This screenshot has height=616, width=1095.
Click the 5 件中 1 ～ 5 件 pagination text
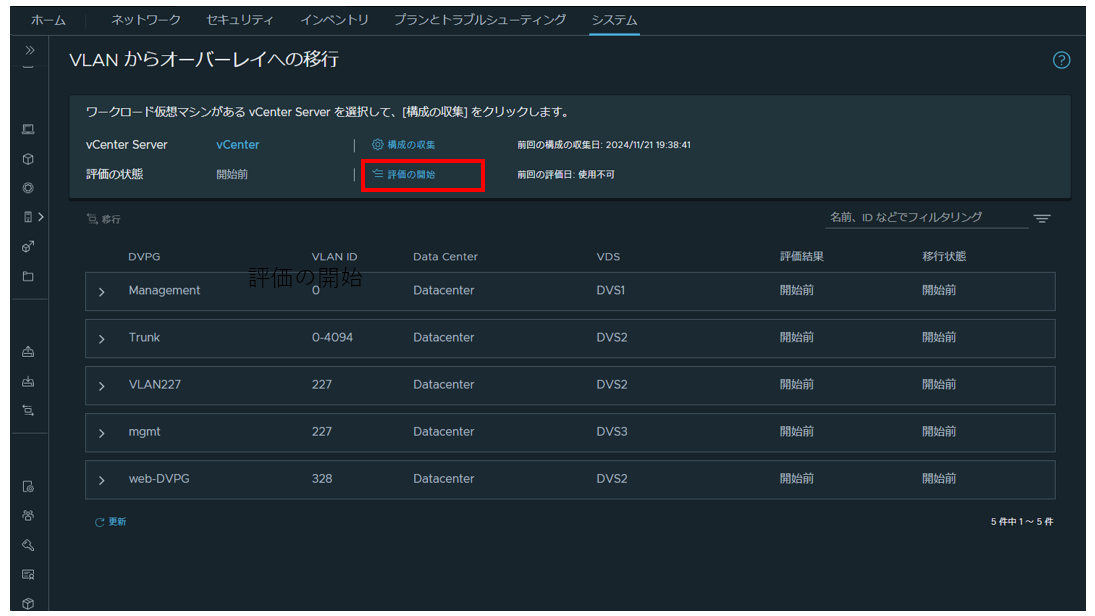pyautogui.click(x=1022, y=522)
